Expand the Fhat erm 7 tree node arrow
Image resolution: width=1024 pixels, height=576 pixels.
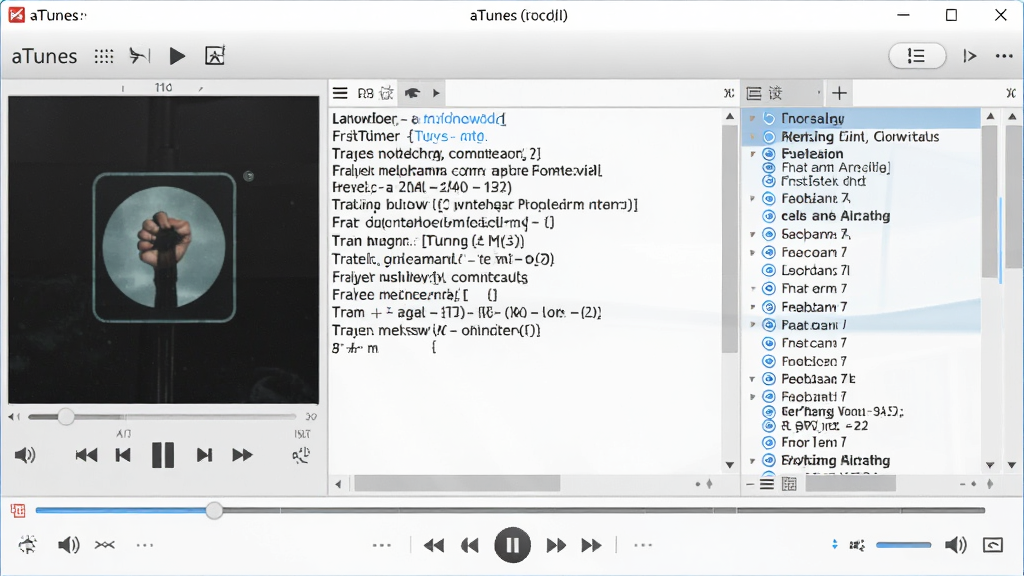753,289
